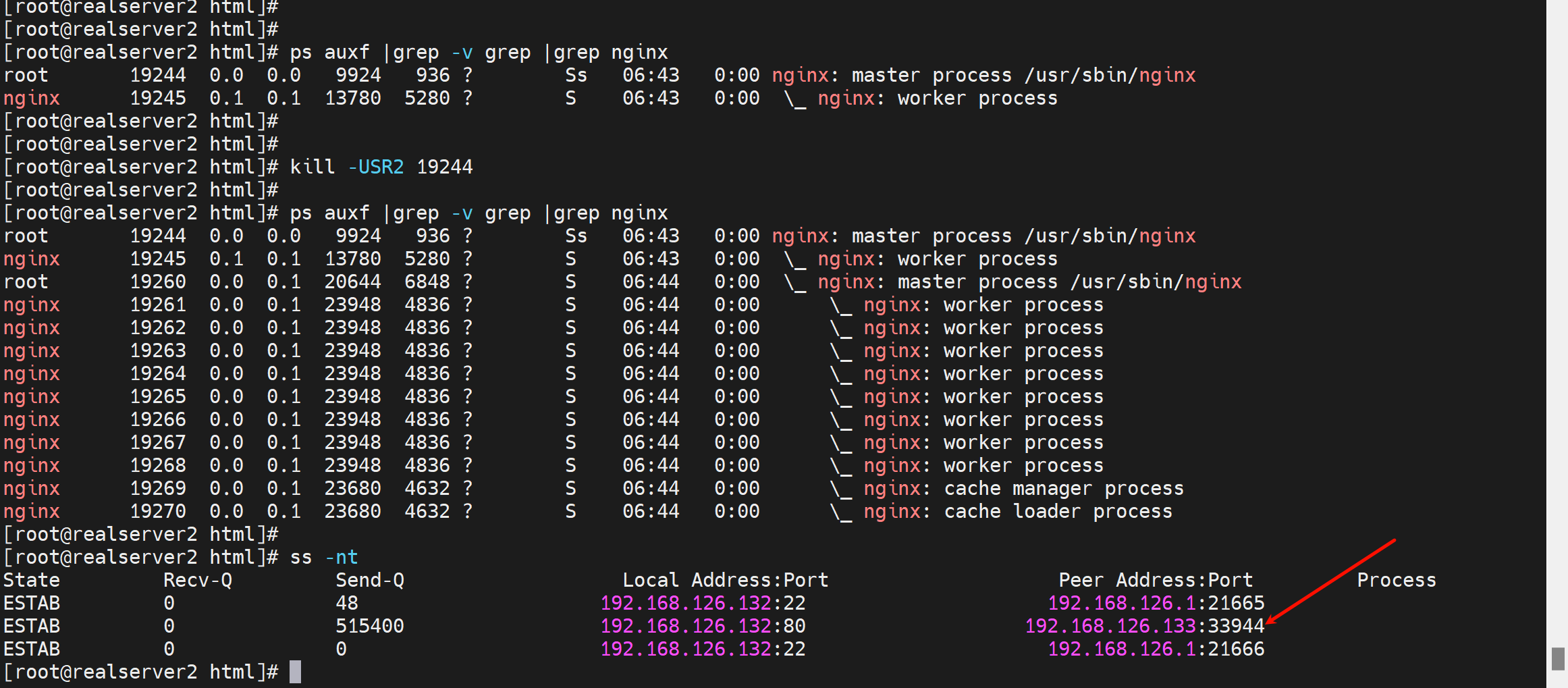Click peer address 192.168.126.1:21665

(1156, 603)
